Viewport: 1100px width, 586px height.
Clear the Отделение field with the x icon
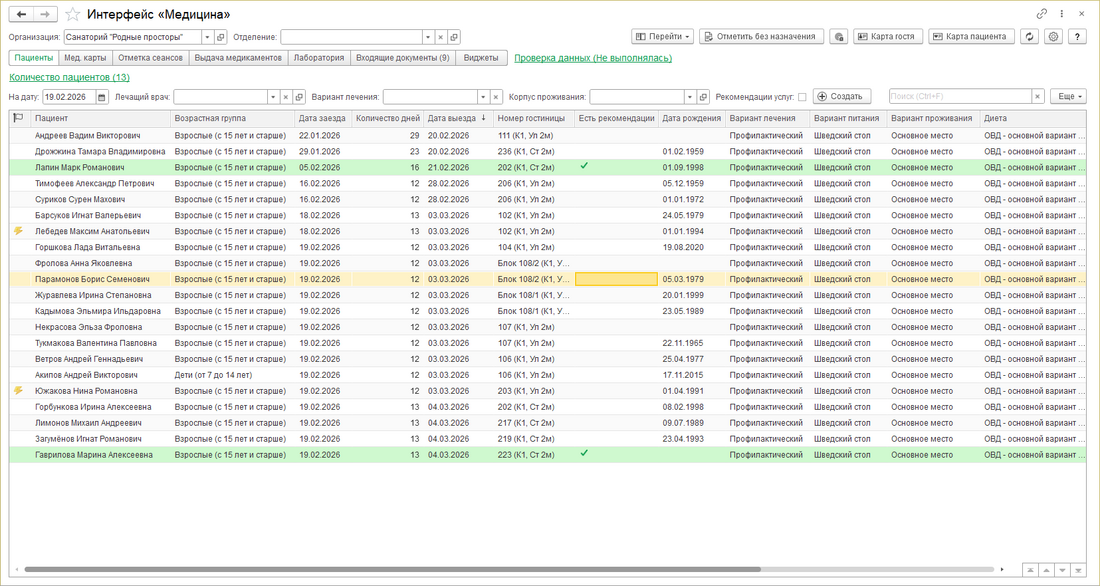pyautogui.click(x=441, y=37)
